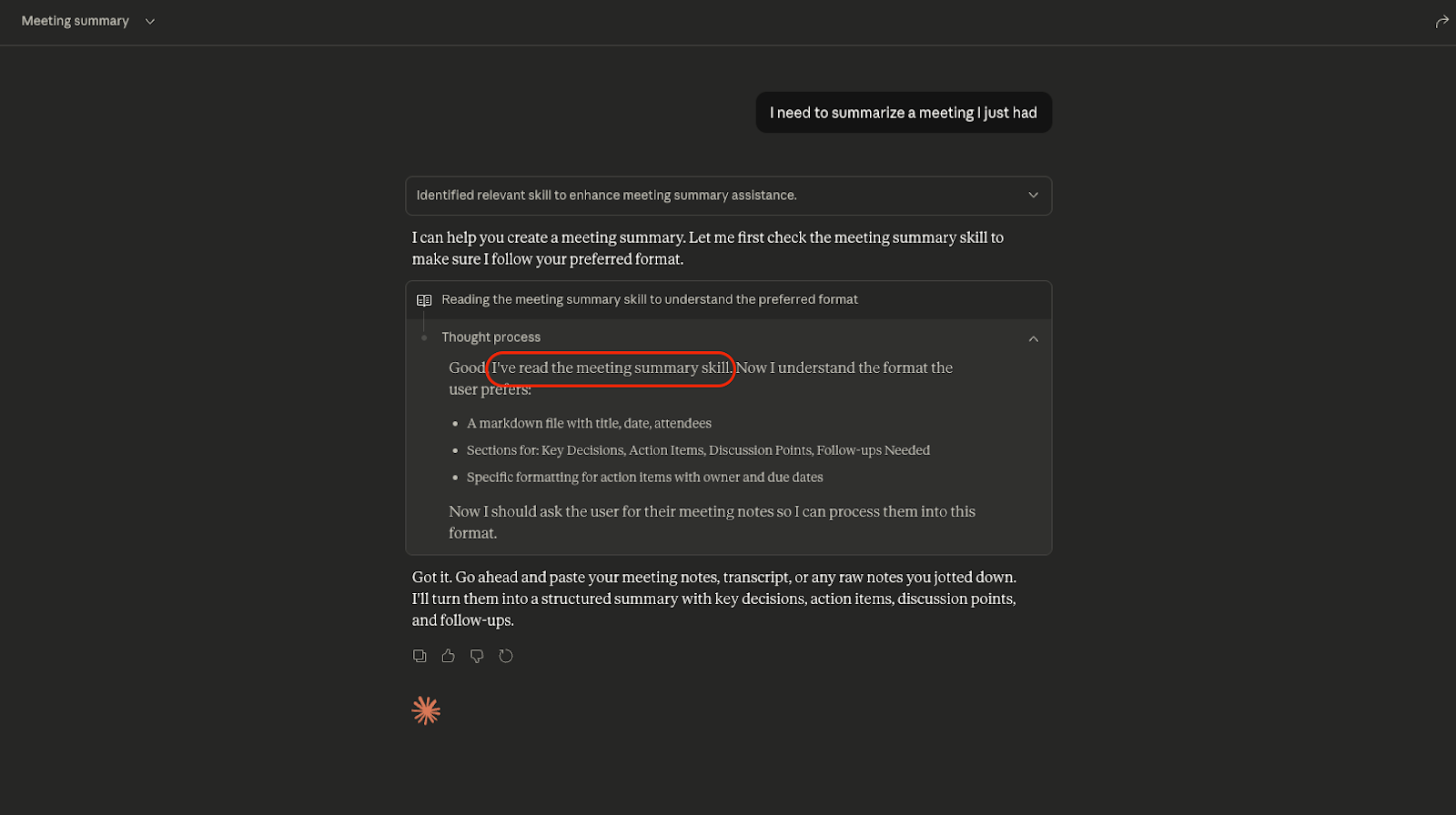Click the Got it response paragraph
The width and height of the screenshot is (1456, 815).
pyautogui.click(x=714, y=599)
